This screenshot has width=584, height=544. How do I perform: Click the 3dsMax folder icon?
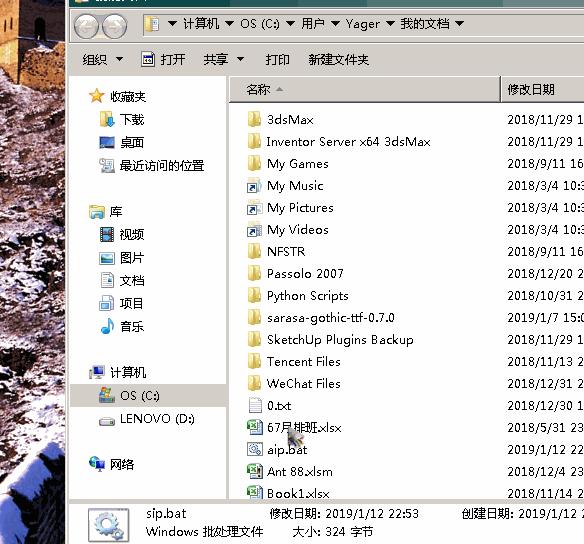click(254, 119)
